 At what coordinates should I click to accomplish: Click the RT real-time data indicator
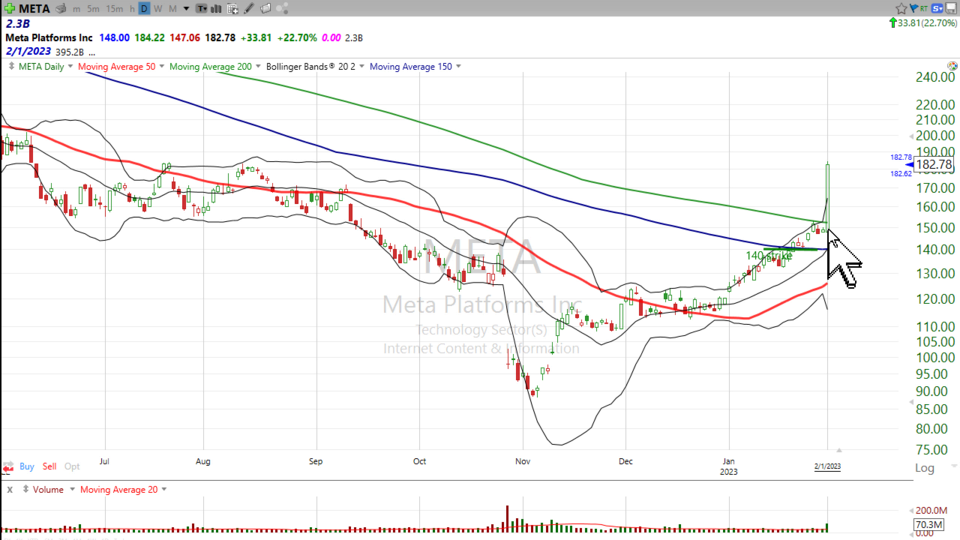[924, 8]
